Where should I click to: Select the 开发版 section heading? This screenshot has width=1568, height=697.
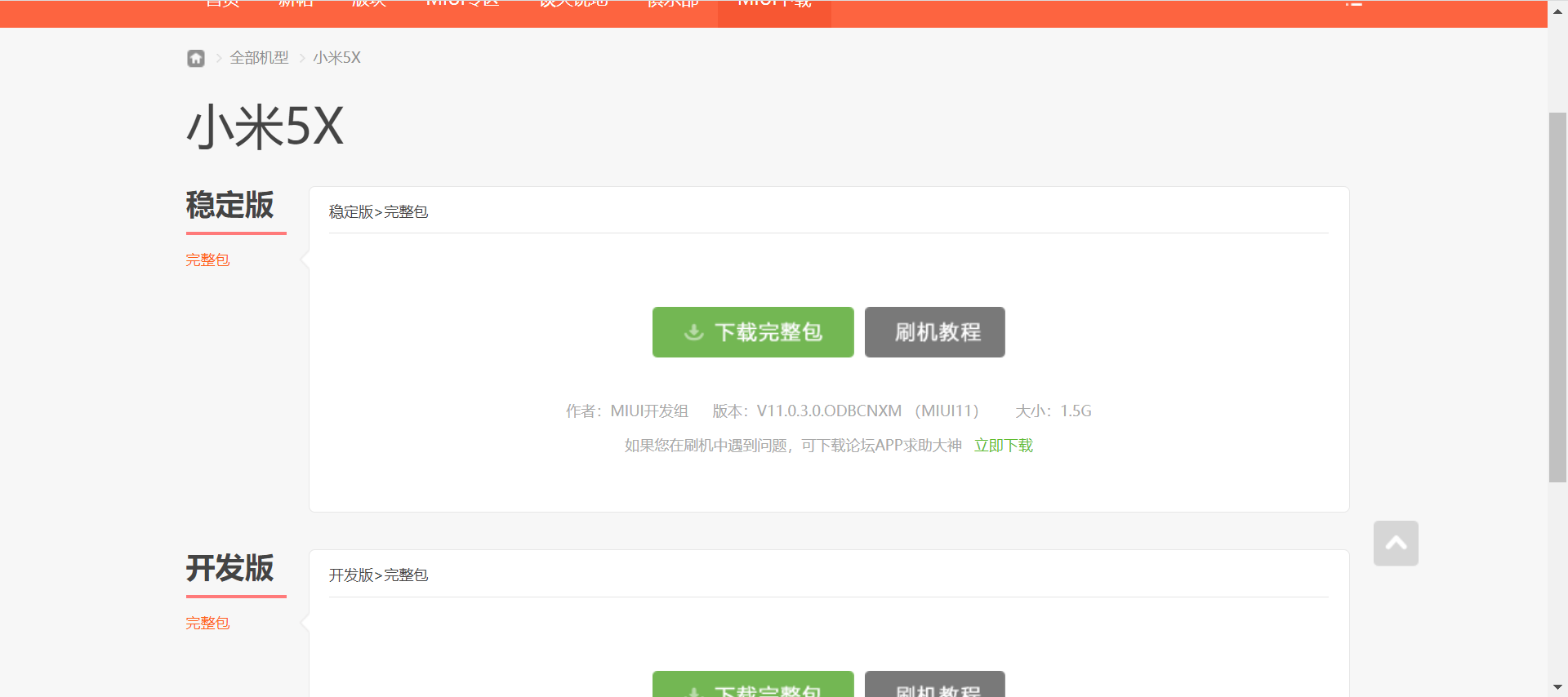[x=230, y=568]
